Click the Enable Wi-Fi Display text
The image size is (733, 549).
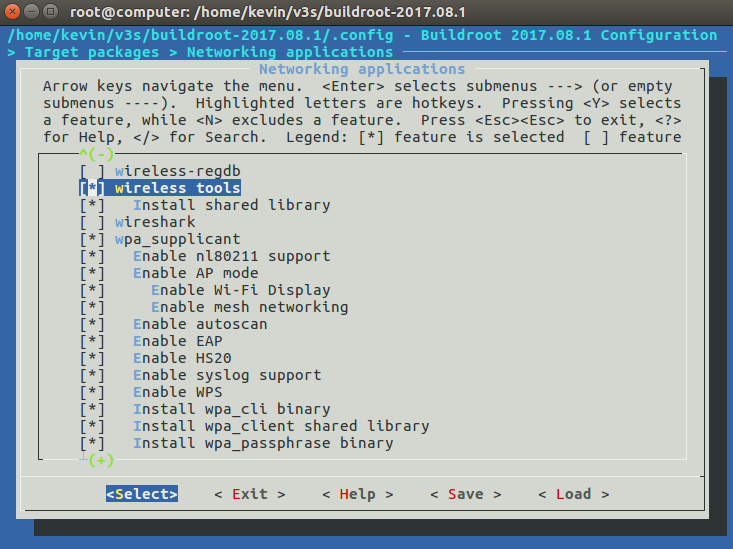(241, 290)
